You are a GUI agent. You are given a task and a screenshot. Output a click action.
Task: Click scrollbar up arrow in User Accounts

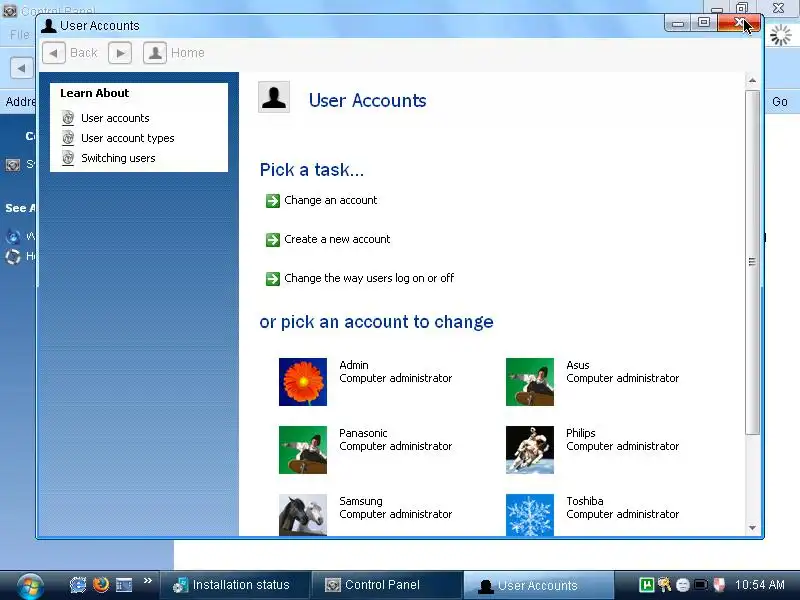753,81
